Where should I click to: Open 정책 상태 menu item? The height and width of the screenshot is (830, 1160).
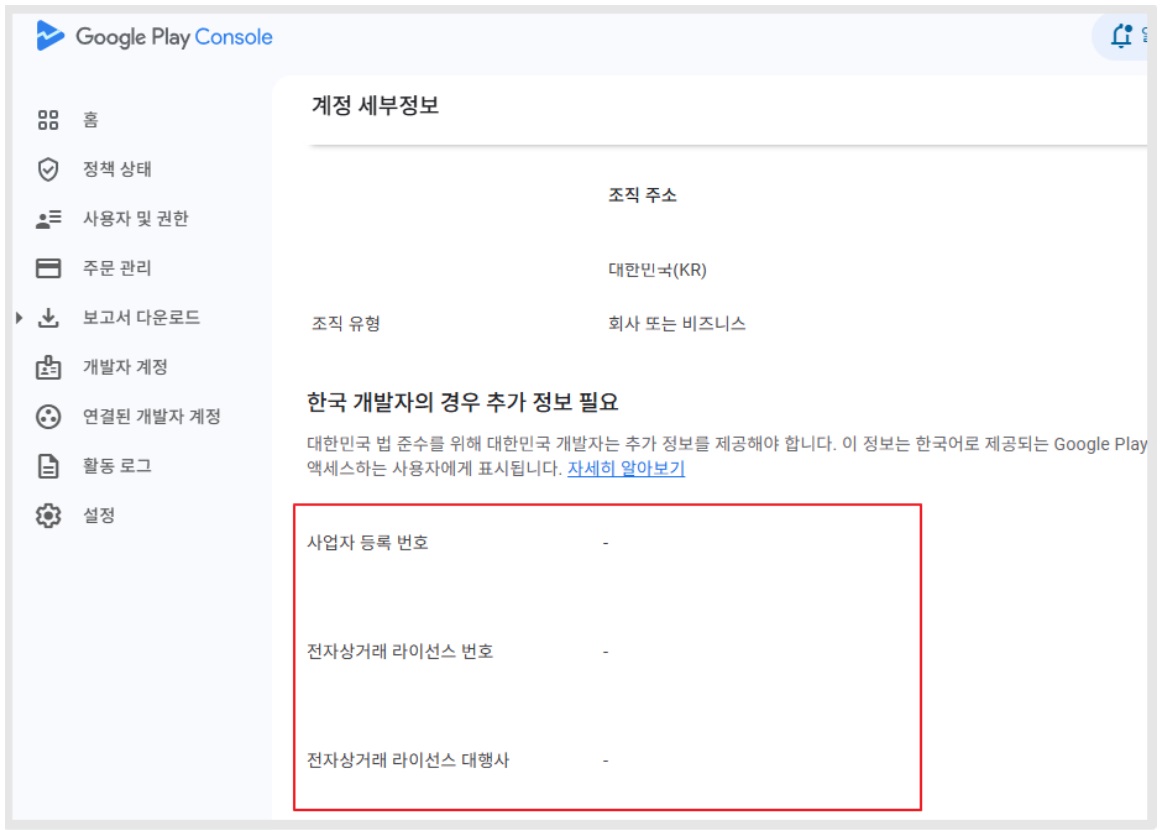117,169
